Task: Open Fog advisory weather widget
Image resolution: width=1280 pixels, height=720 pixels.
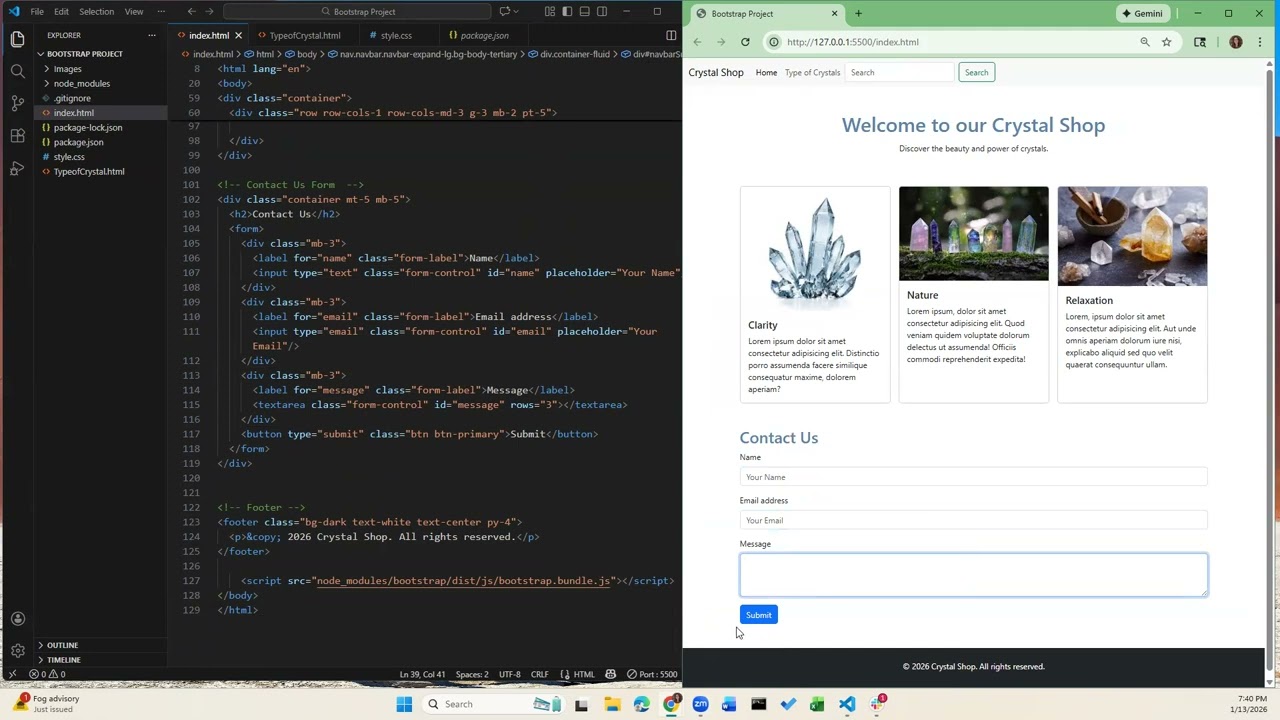Action: click(x=48, y=704)
